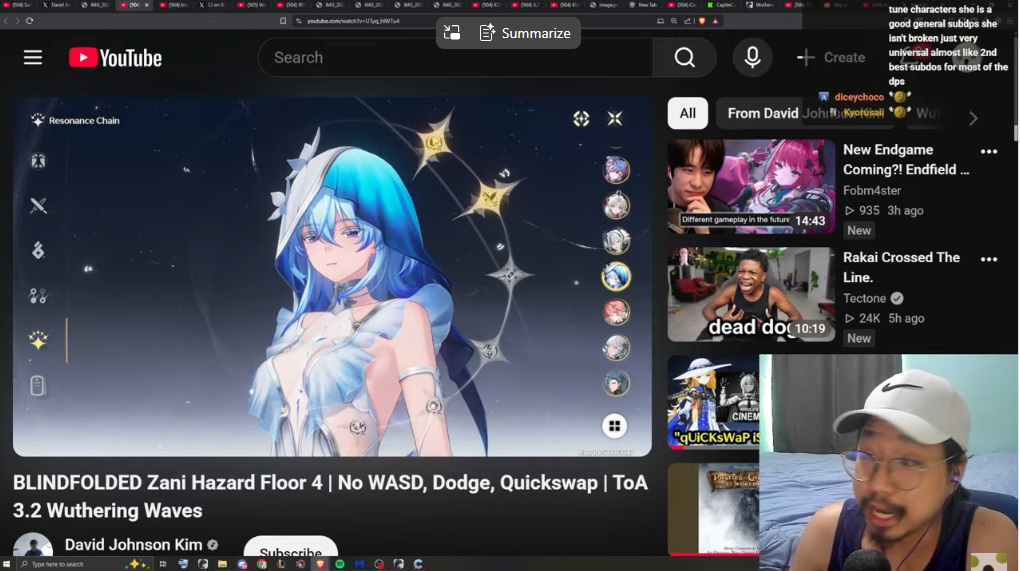Open Spotify from the taskbar
This screenshot has height=571, width=1020.
(340, 564)
